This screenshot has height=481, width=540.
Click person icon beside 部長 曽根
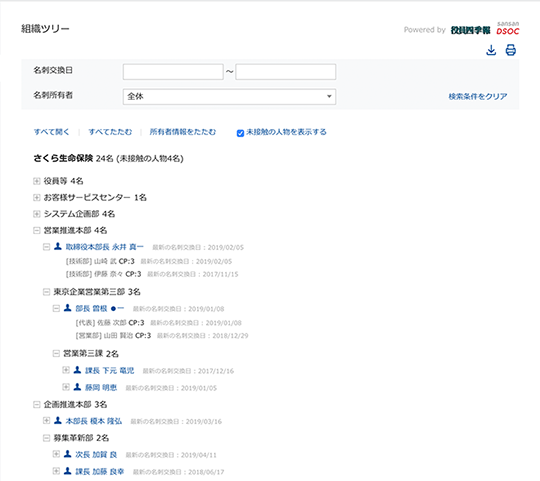68,308
